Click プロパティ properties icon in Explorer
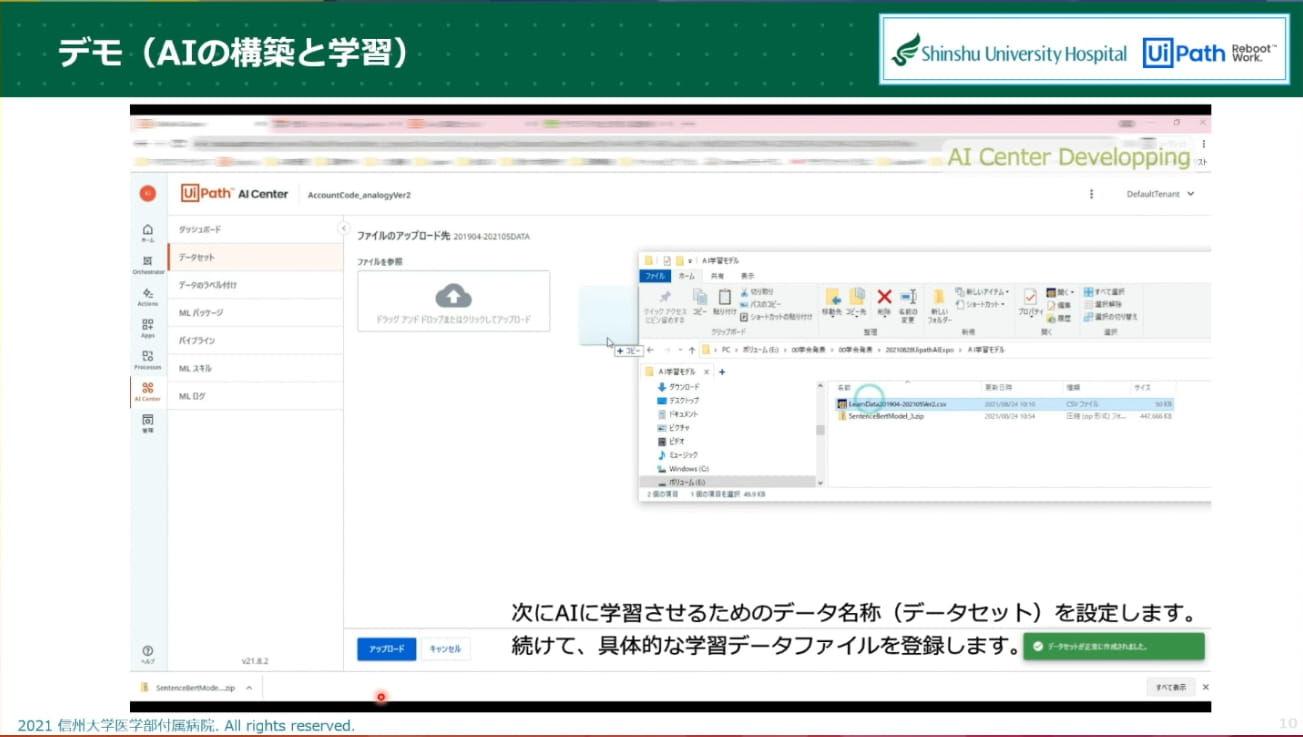The height and width of the screenshot is (737, 1303). (x=1030, y=298)
